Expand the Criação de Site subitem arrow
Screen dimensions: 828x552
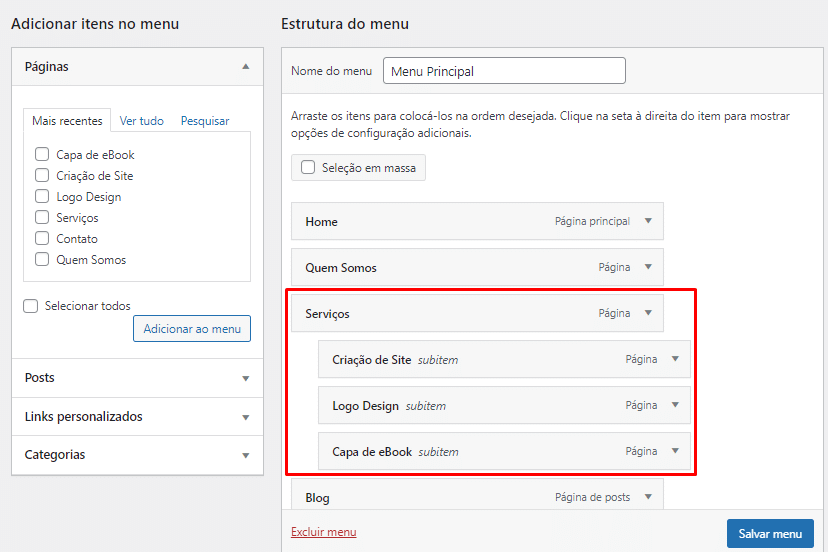tap(675, 359)
